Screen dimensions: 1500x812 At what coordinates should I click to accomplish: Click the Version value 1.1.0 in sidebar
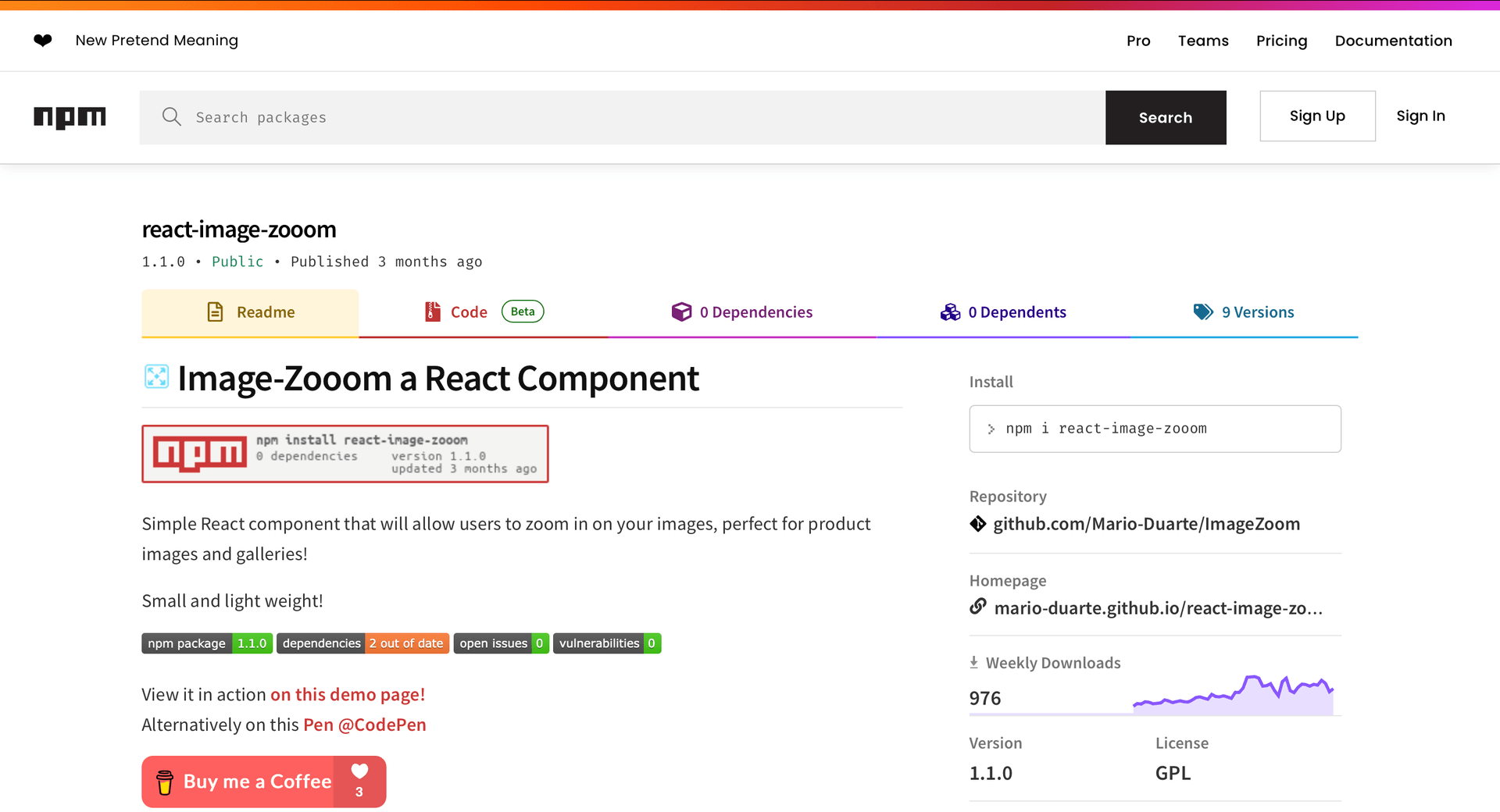[x=991, y=773]
